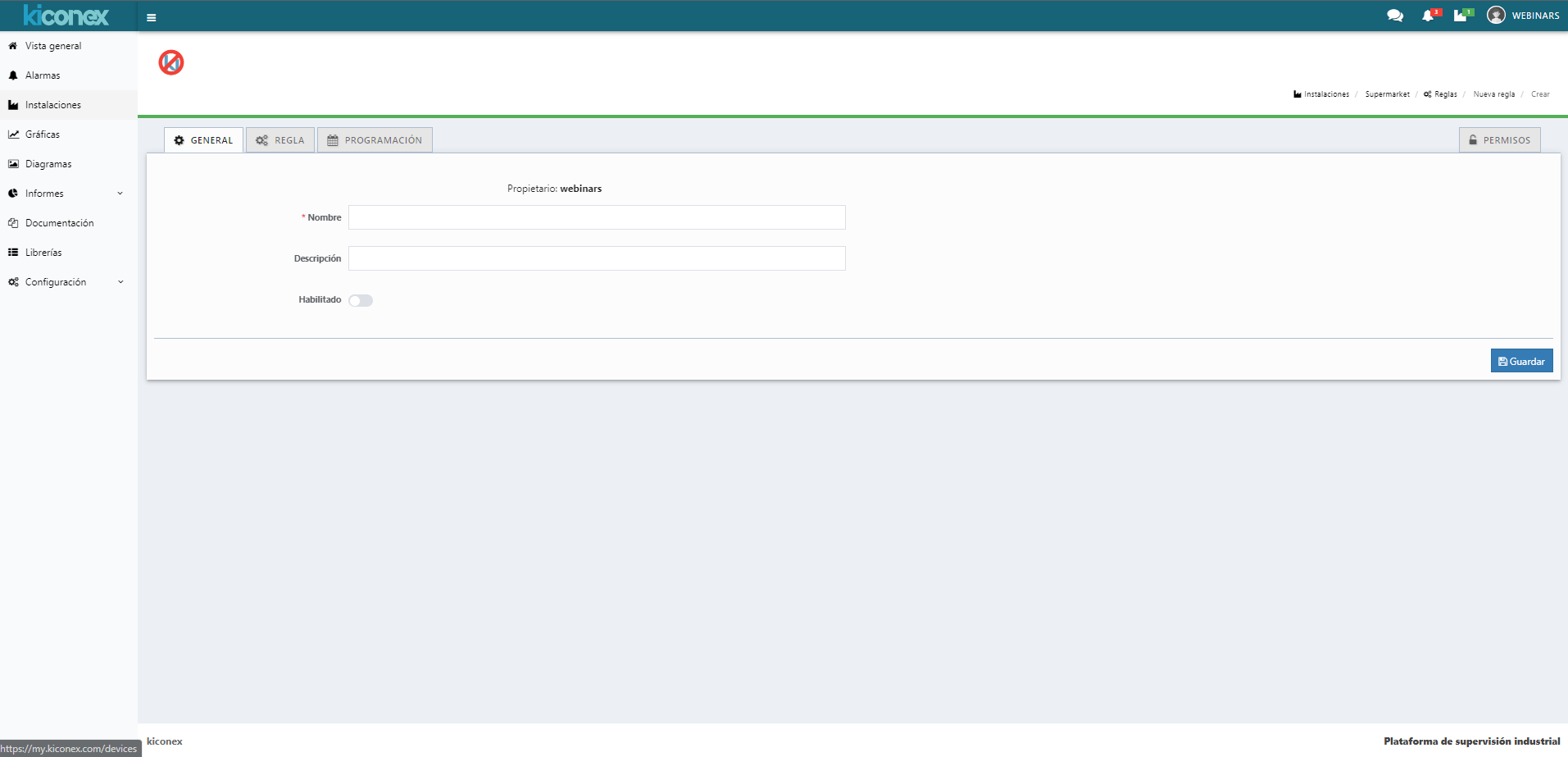Go to Vista general in sidebar
Viewport: 1568px width, 757px height.
click(53, 46)
